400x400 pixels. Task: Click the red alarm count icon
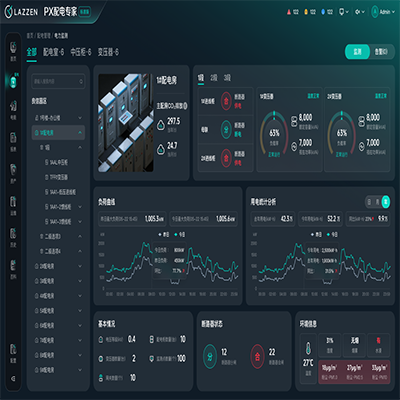coord(289,12)
